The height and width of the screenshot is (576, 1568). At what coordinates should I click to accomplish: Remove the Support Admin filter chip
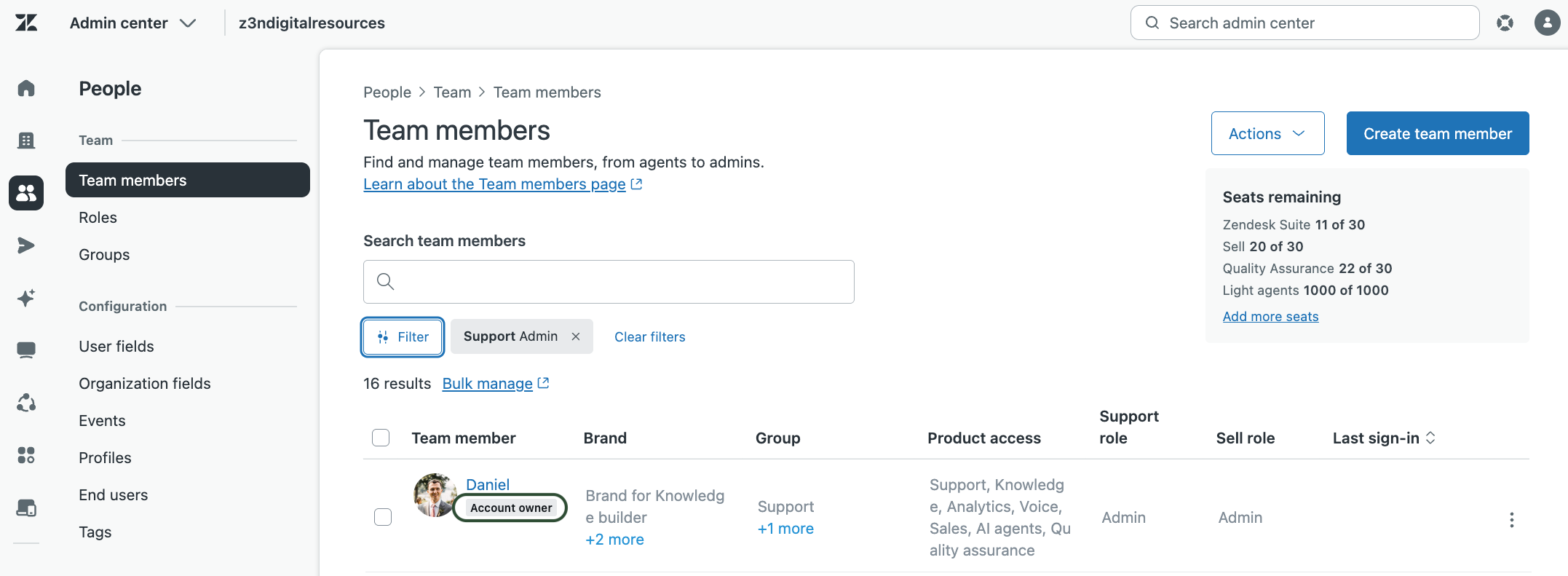[576, 336]
